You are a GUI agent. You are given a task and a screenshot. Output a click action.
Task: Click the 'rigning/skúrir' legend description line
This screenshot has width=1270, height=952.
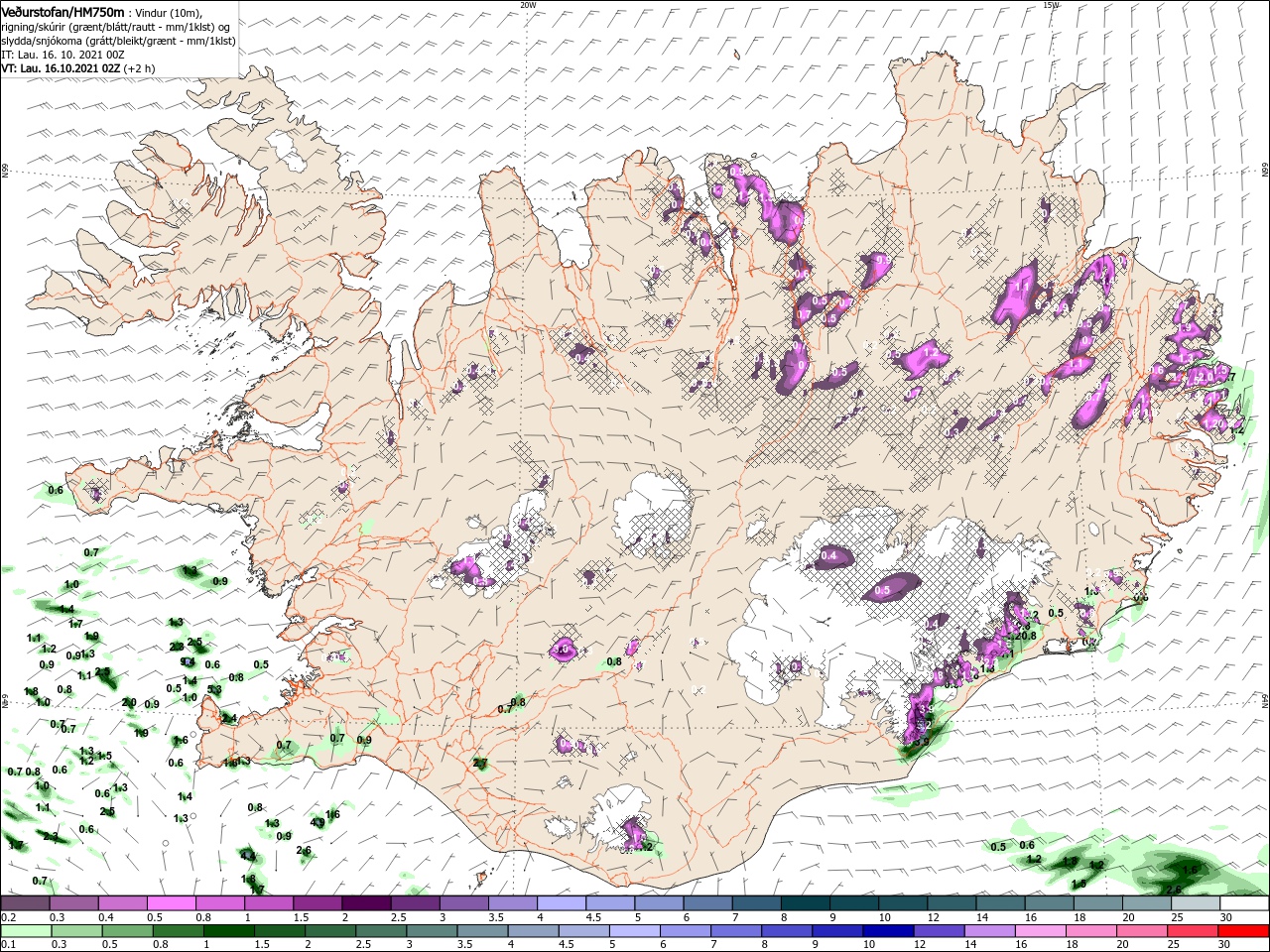tap(116, 26)
